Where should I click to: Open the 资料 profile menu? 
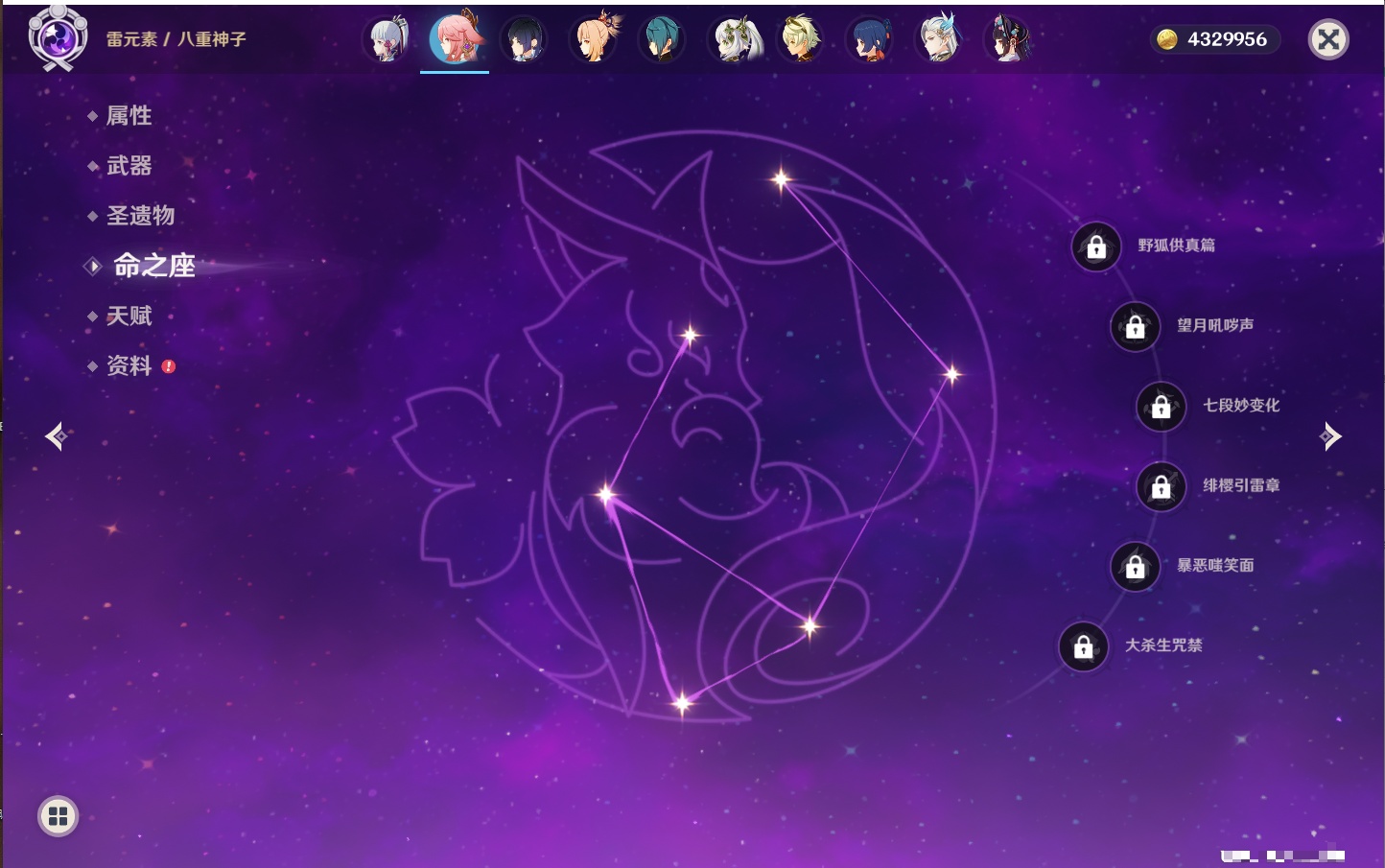[x=129, y=365]
